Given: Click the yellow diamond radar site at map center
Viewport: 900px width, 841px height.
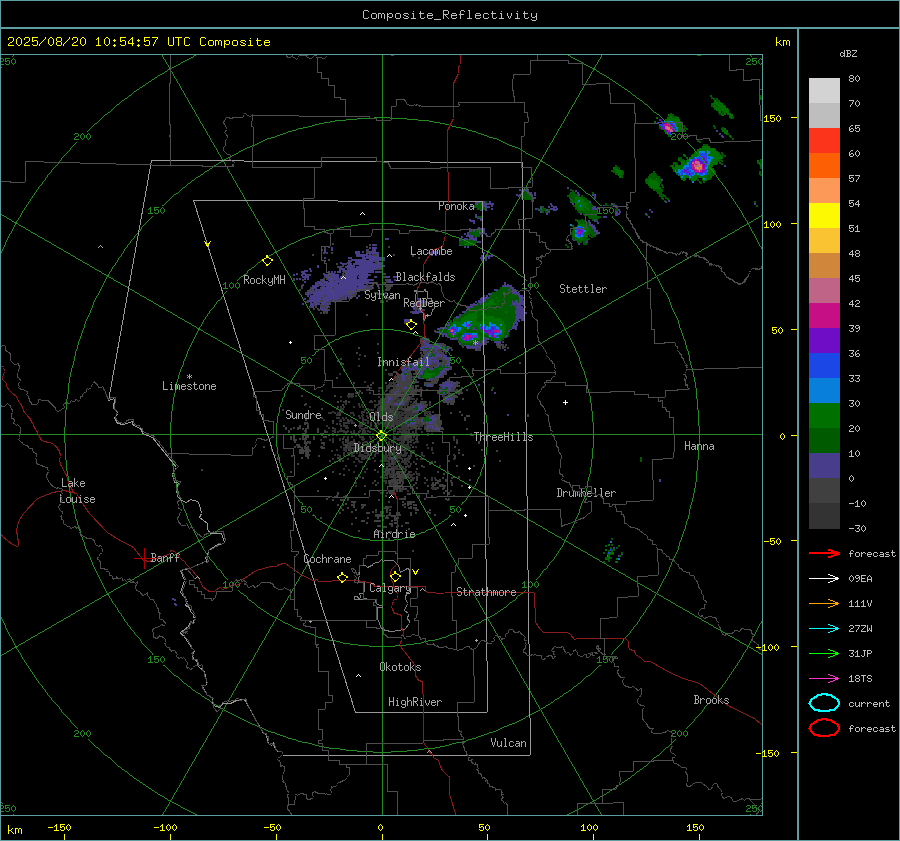Looking at the screenshot, I should [381, 436].
